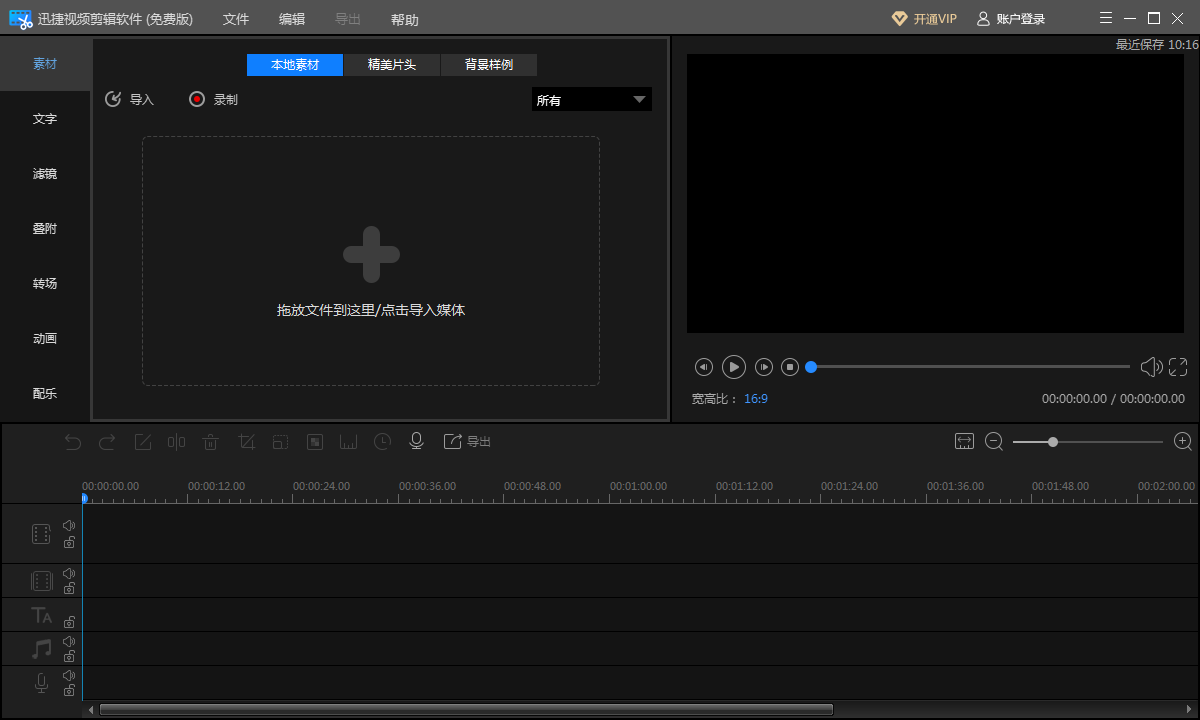Open the 文件 menu
The height and width of the screenshot is (720, 1200).
236,19
